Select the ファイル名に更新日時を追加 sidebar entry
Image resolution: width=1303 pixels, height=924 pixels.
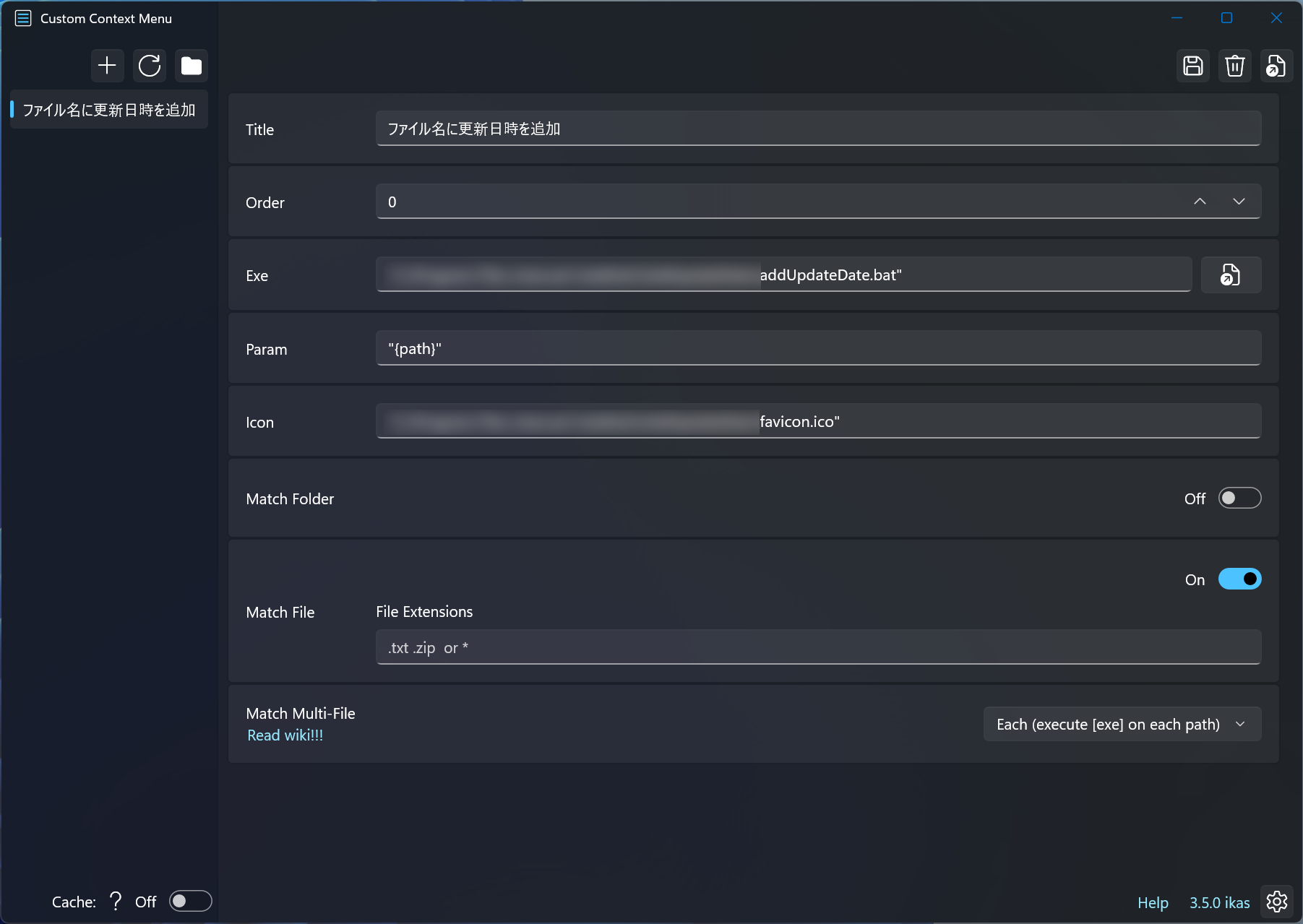pos(108,110)
